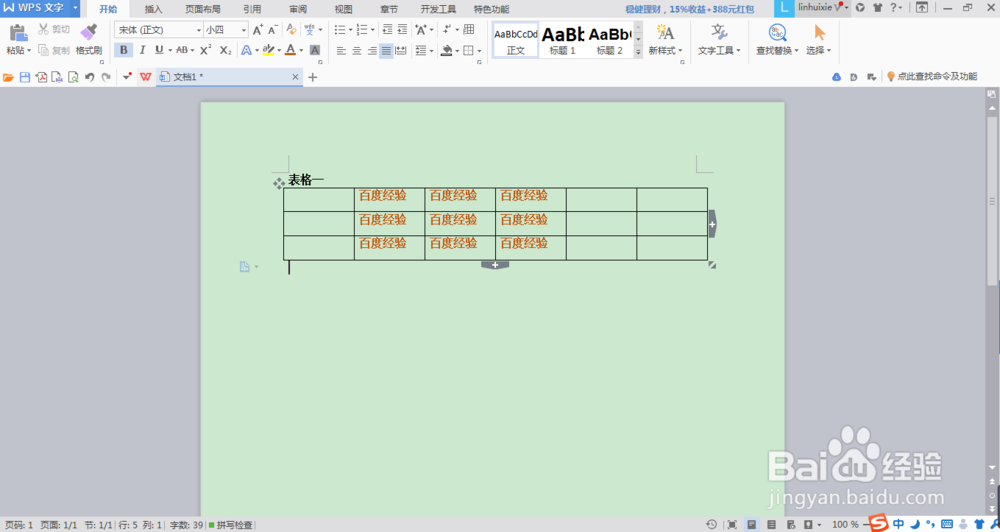Toggle justified alignment
Viewport: 1000px width, 532px height.
[x=386, y=50]
